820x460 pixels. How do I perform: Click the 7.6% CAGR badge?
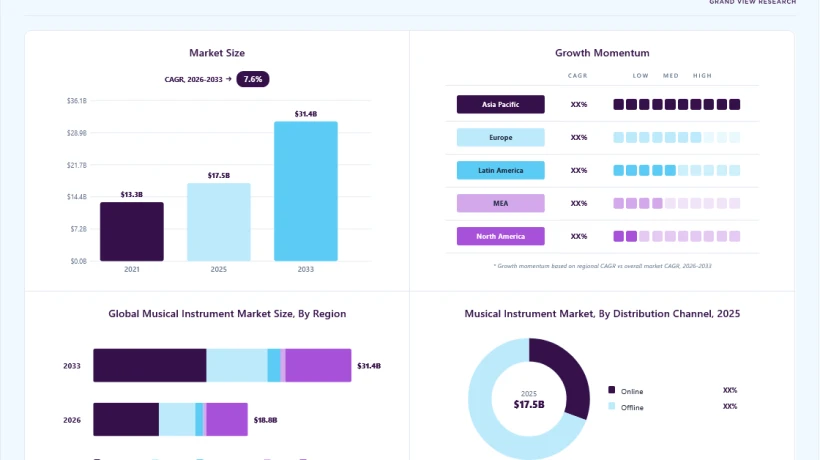[x=253, y=79]
